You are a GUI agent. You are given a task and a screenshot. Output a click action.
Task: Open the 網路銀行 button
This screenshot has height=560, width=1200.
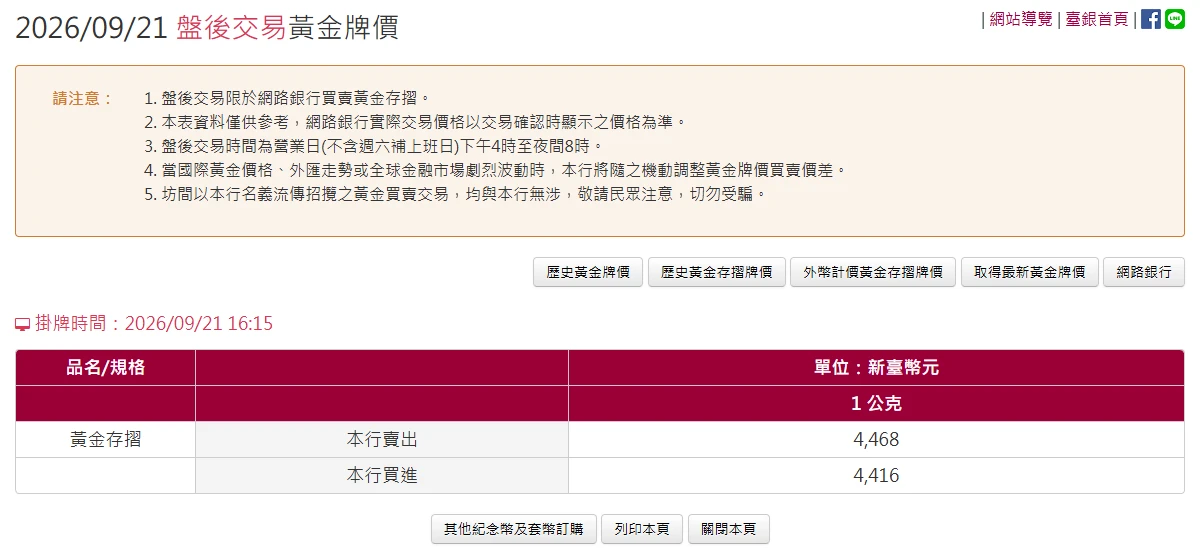coord(1144,272)
